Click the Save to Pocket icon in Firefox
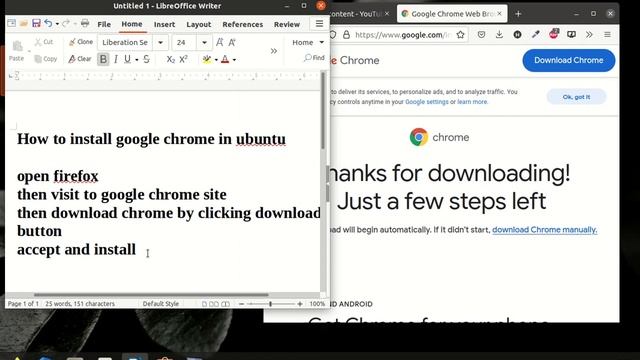 (481, 35)
